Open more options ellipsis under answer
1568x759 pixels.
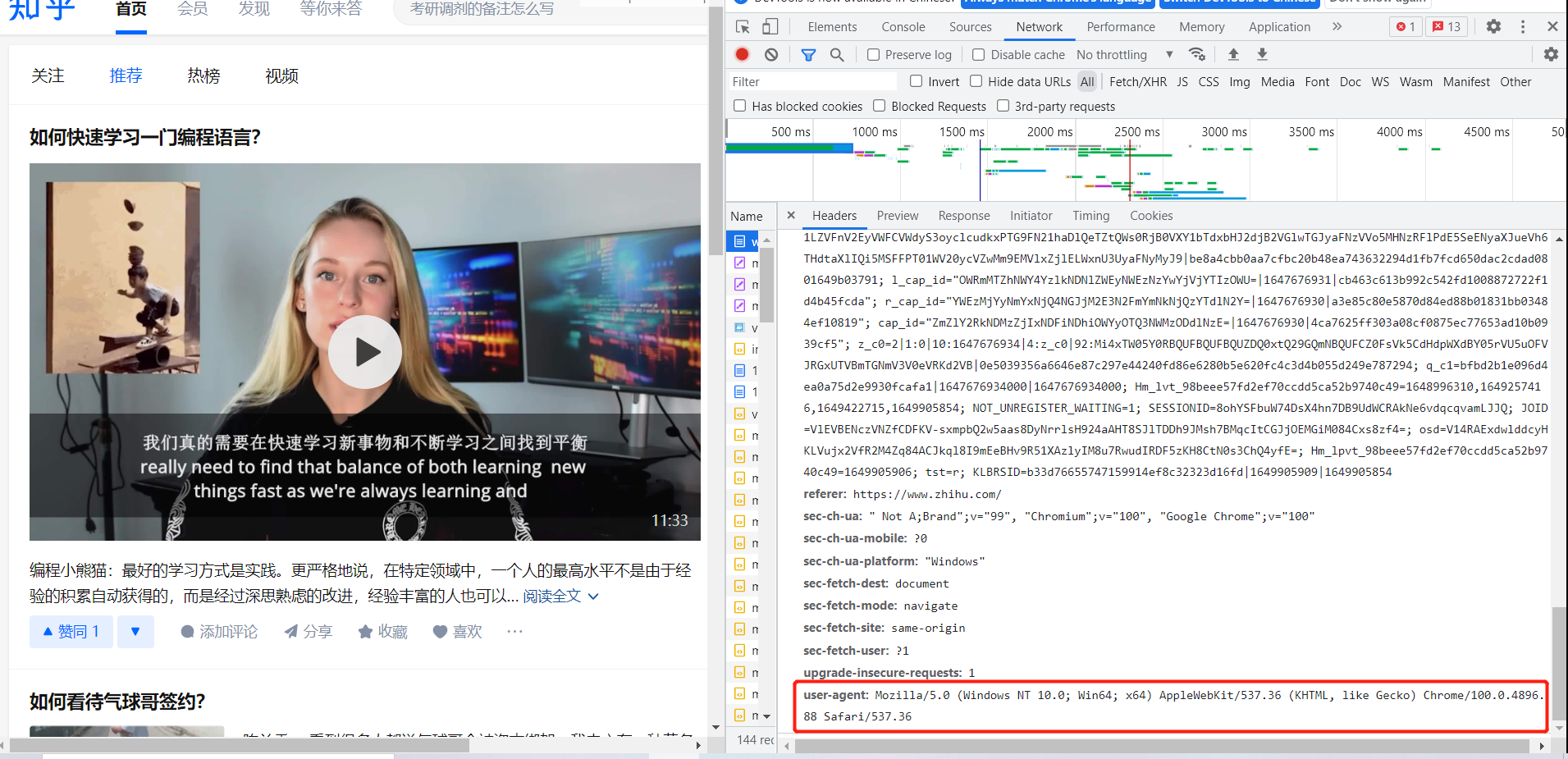click(514, 631)
